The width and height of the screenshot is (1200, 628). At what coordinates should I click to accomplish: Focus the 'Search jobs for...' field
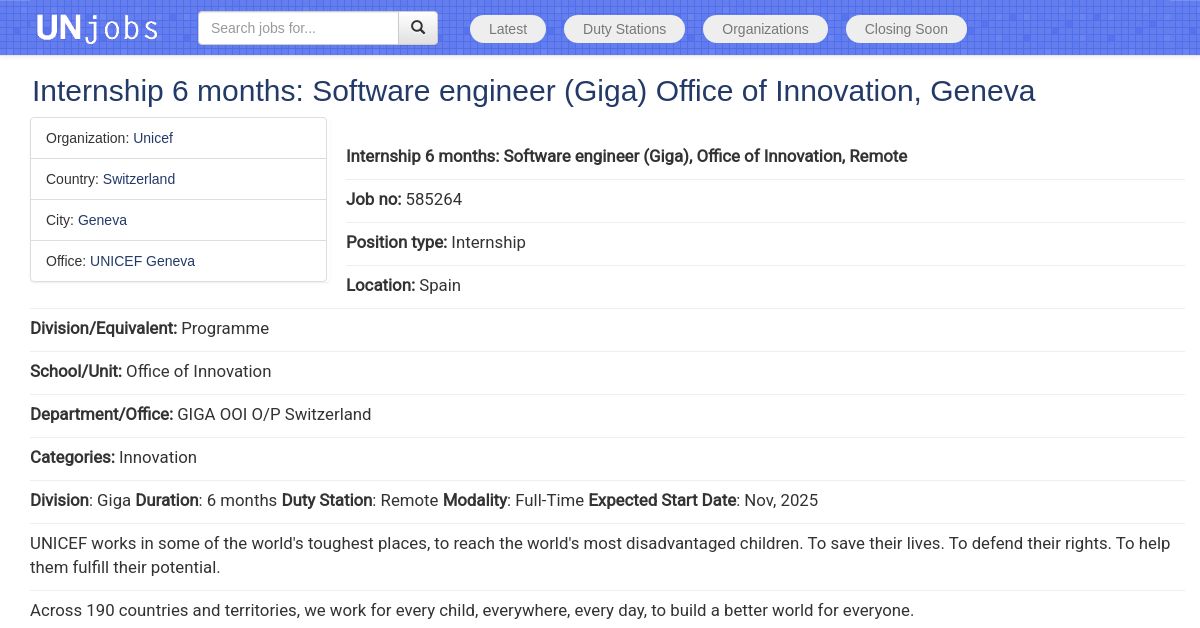(298, 28)
